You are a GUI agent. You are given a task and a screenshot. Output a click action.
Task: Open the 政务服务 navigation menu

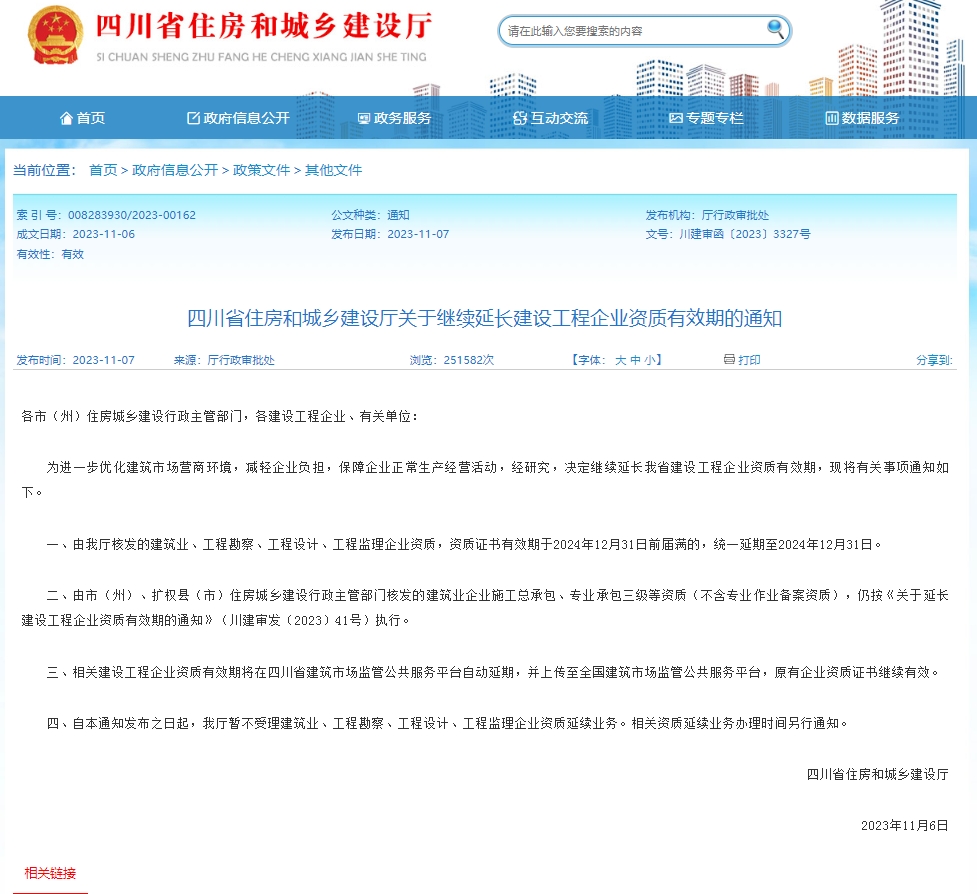click(394, 118)
